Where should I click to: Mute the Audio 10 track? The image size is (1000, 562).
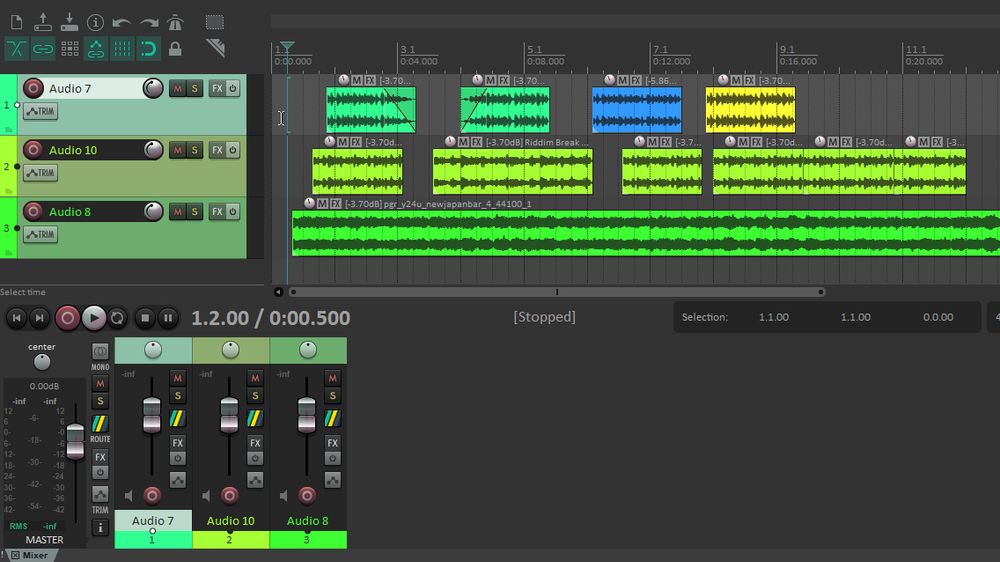tap(177, 150)
